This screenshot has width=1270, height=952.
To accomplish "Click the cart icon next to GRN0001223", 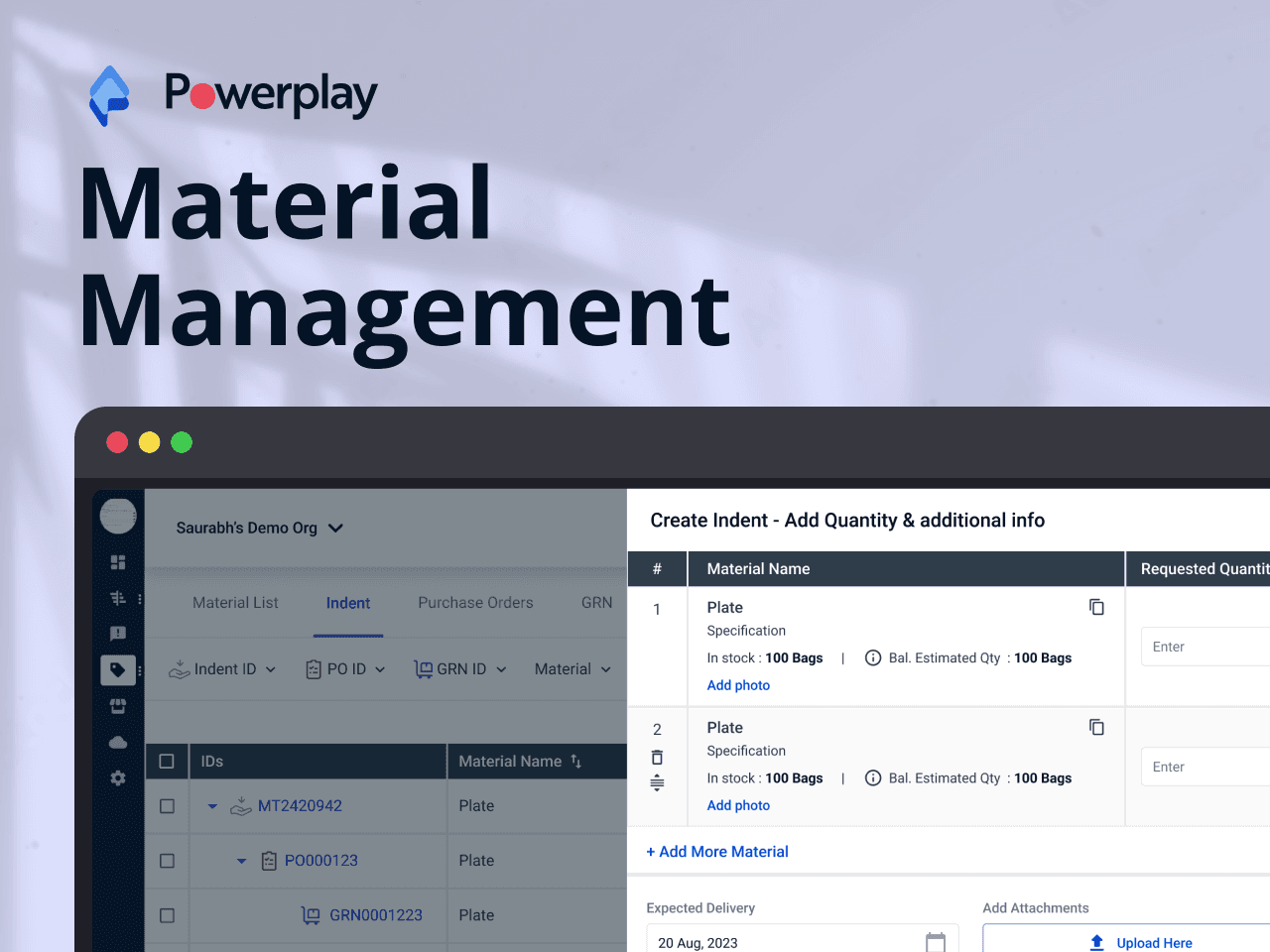I will [x=311, y=915].
